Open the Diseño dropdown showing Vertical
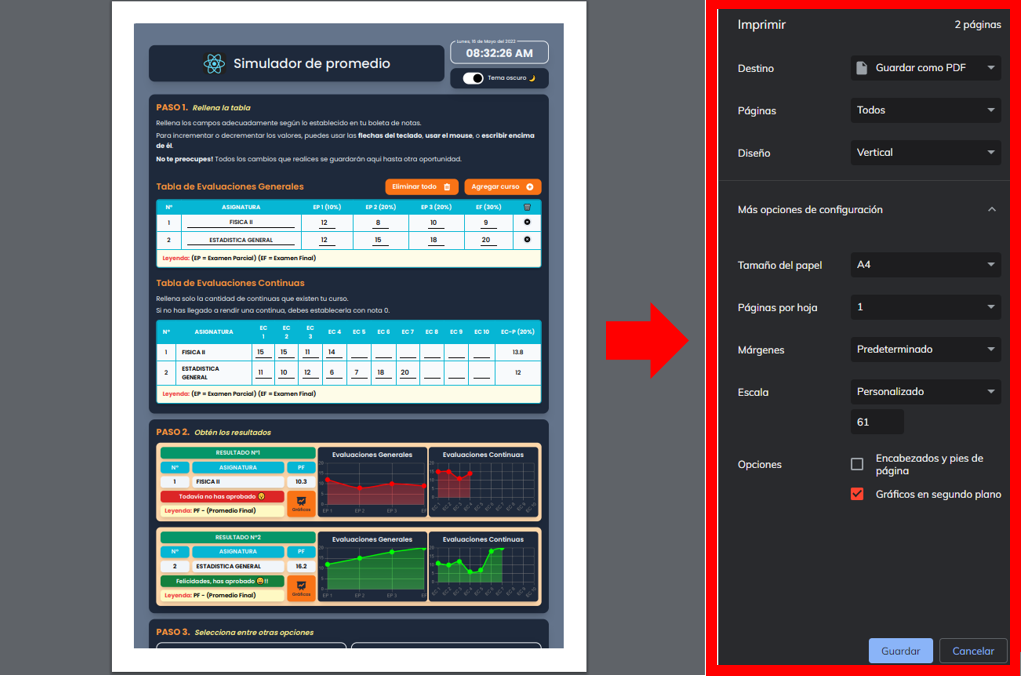1022x676 pixels. [x=925, y=153]
